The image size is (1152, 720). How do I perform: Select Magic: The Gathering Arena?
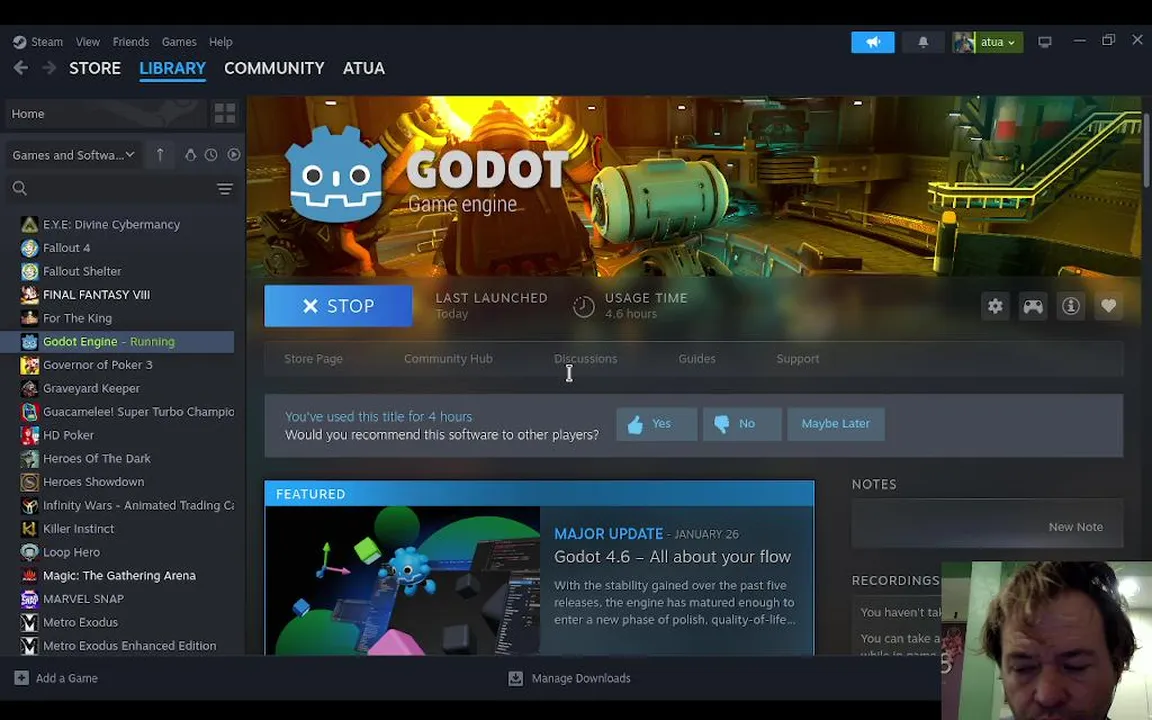[120, 575]
